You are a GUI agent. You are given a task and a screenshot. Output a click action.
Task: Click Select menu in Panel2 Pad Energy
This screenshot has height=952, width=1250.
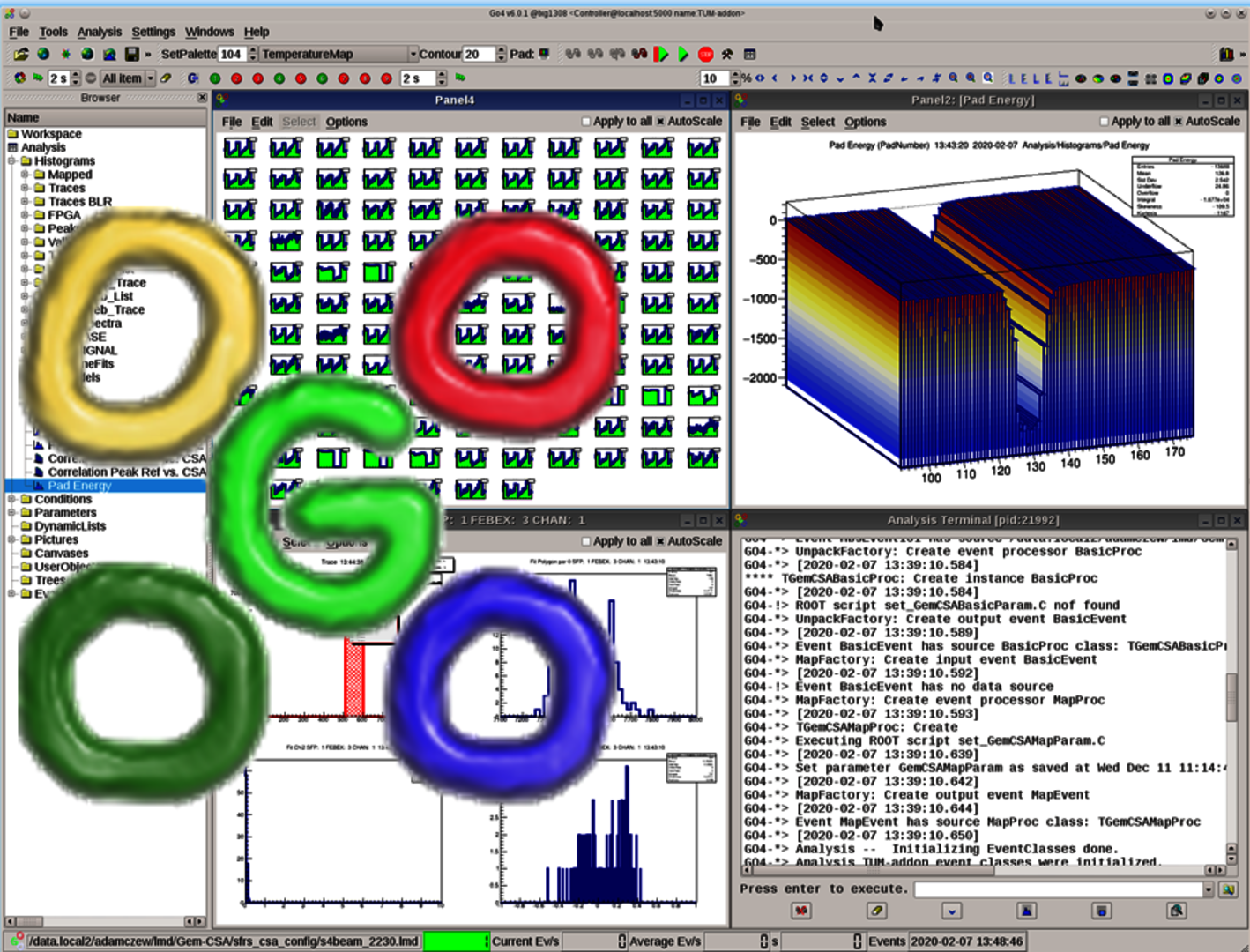[817, 122]
